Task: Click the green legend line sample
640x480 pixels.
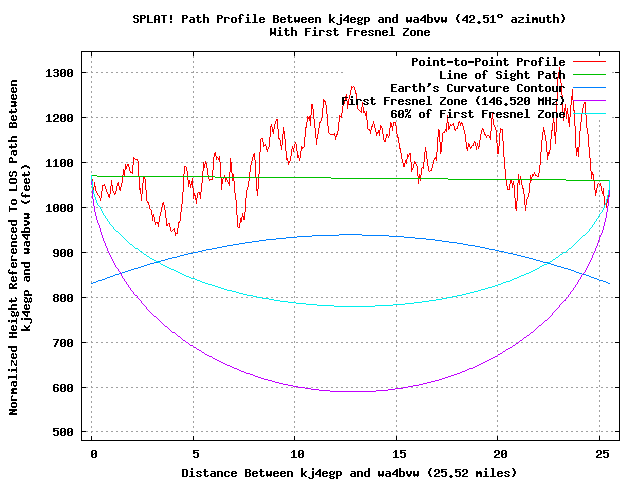Action: [589, 75]
